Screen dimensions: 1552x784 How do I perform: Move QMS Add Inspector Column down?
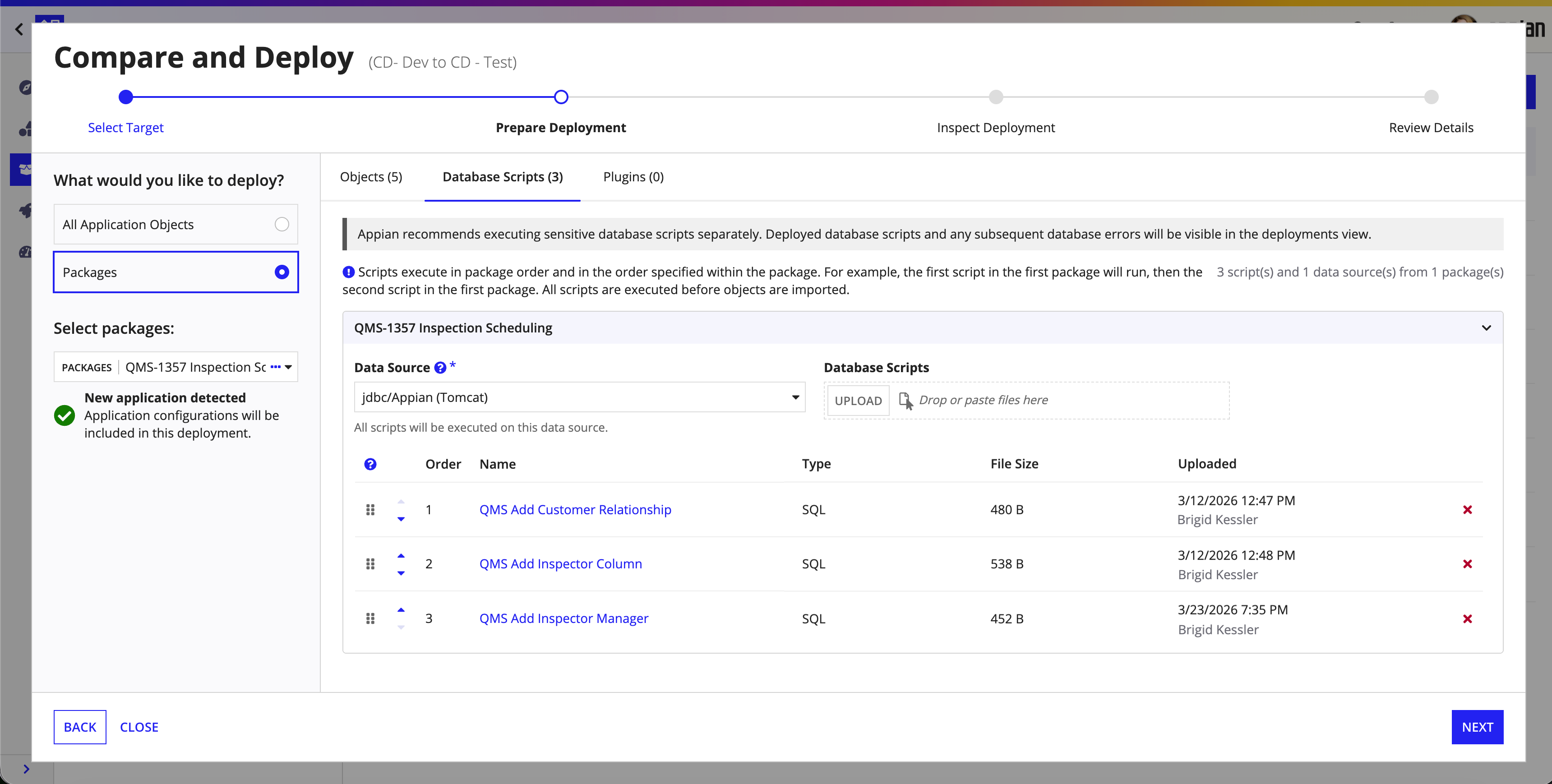click(x=401, y=573)
